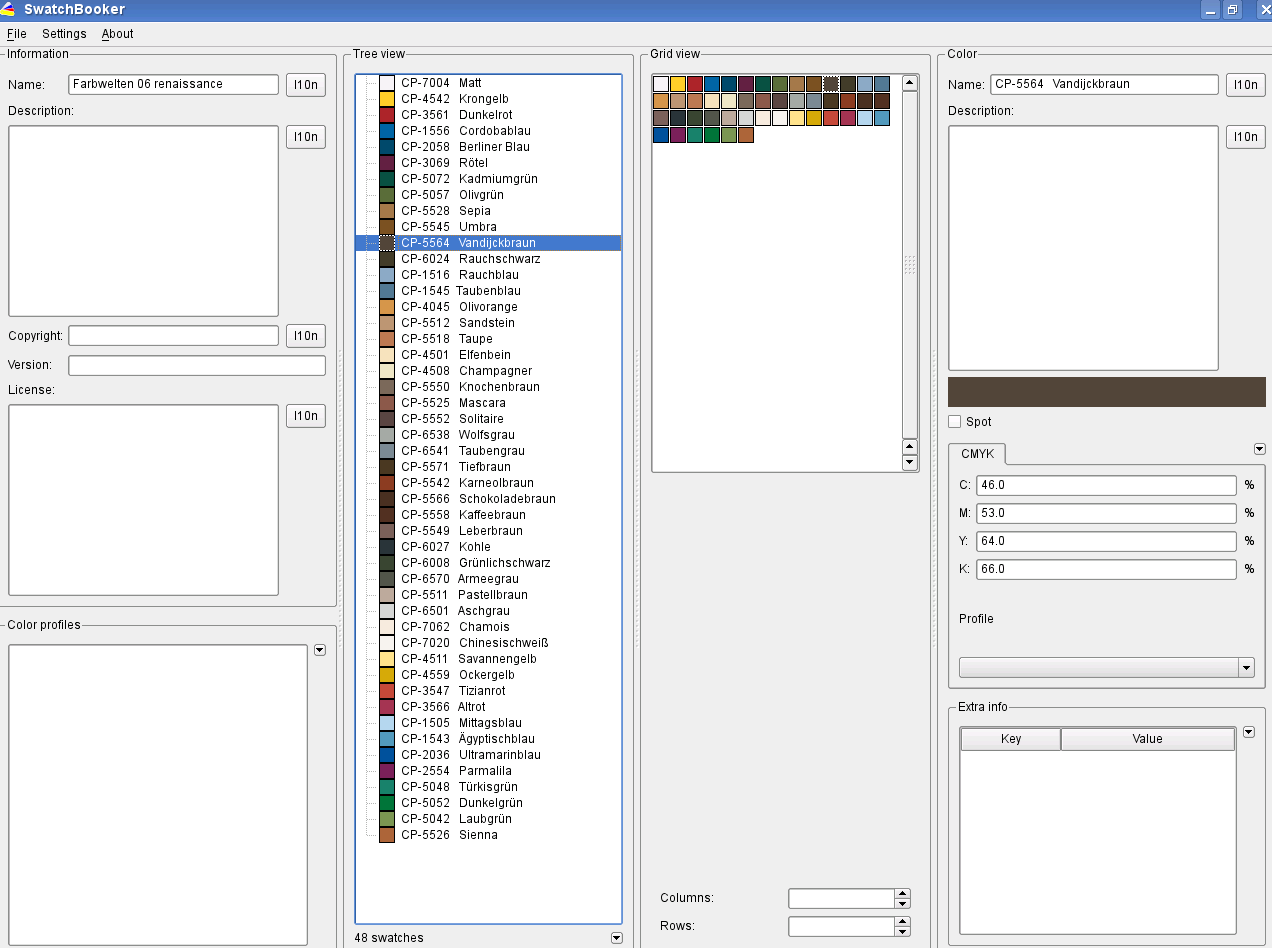Viewport: 1272px width, 948px height.
Task: Click the Parmalila purple swatch icon in tree
Action: coord(387,771)
